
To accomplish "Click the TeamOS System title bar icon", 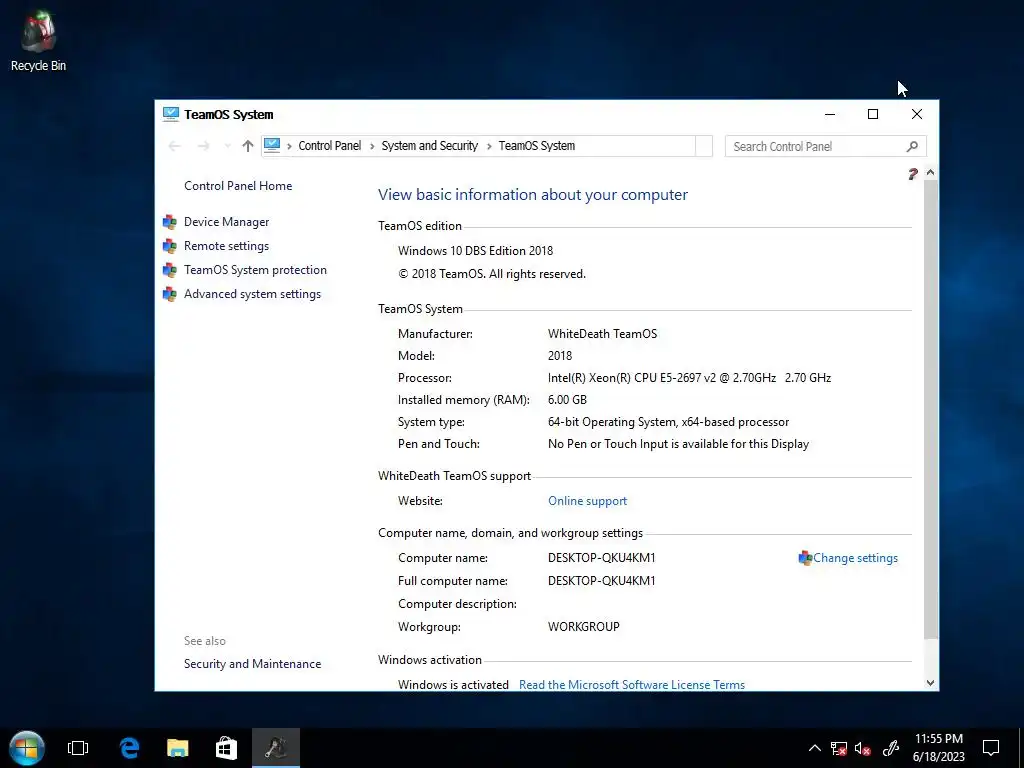I will pyautogui.click(x=170, y=114).
